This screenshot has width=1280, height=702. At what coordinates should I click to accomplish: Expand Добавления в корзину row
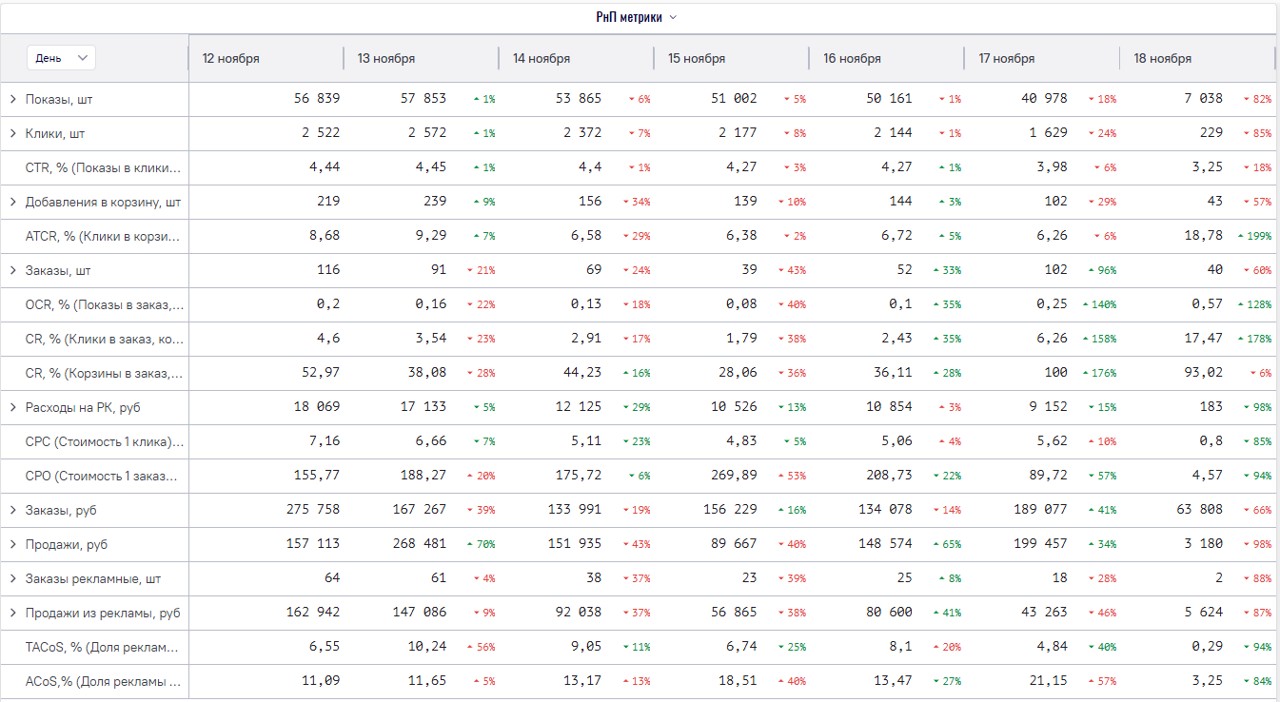(13, 202)
